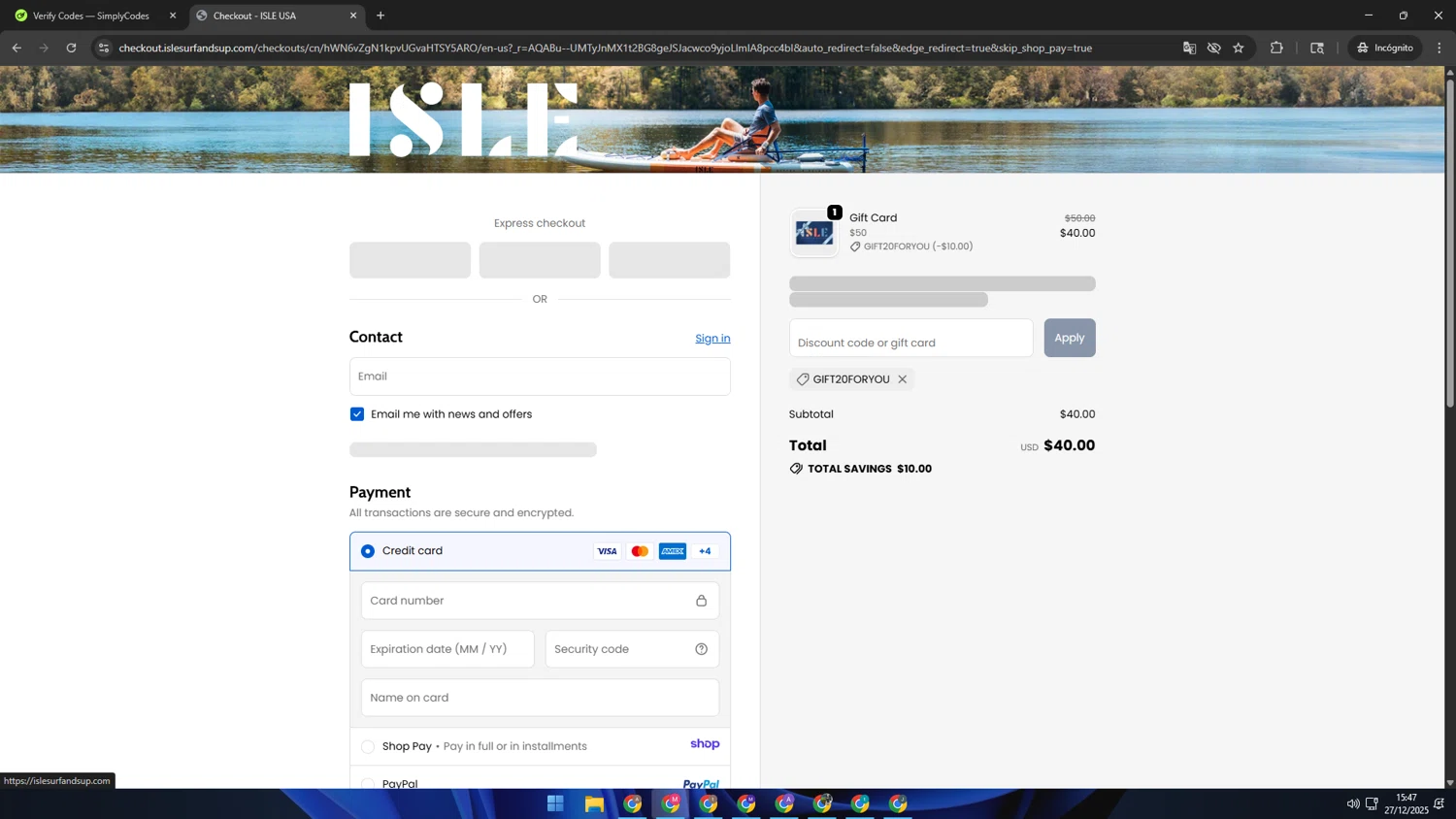
Task: Click the USD $40.00 total amount
Action: [1057, 445]
